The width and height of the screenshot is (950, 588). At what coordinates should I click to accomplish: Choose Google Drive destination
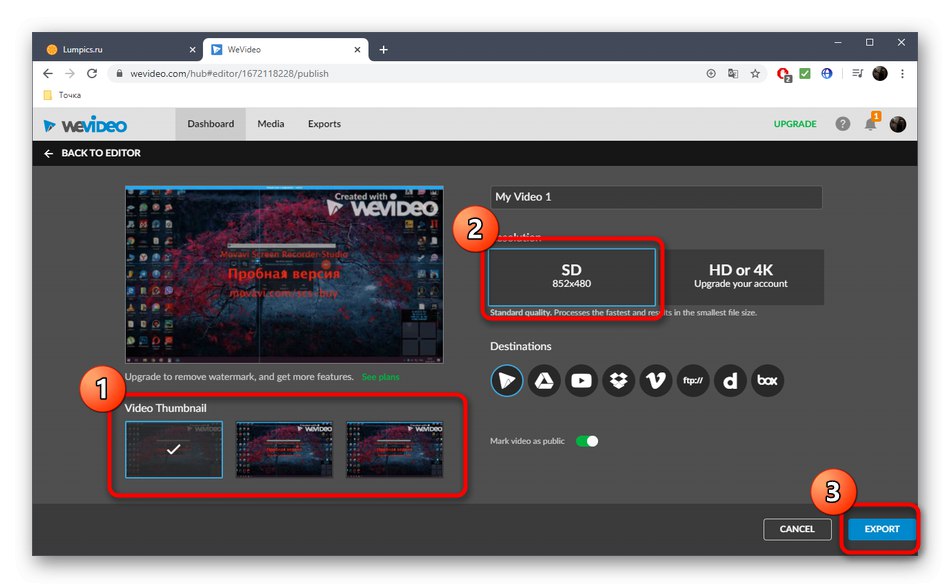point(544,380)
